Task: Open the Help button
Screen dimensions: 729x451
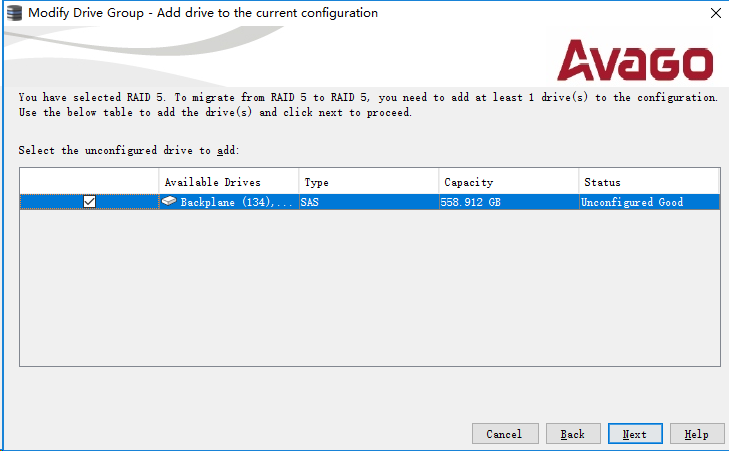Action: tap(697, 434)
